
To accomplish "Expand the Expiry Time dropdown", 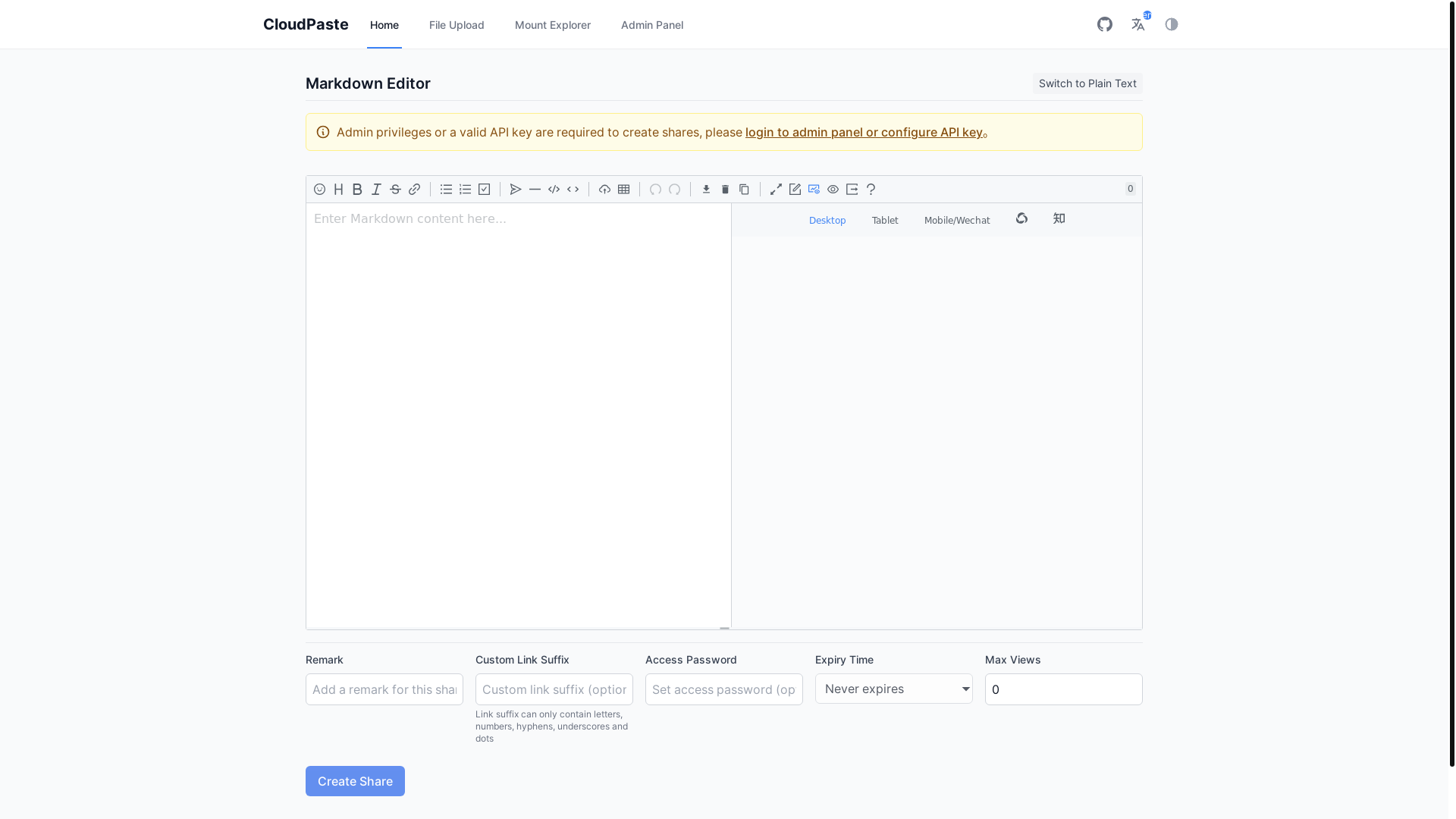I will pos(894,689).
